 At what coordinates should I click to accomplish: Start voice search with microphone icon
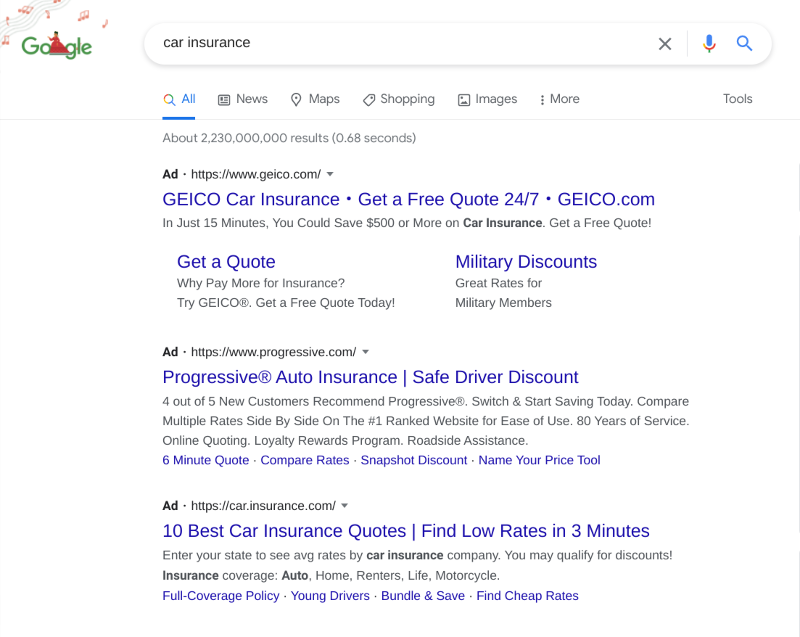[x=709, y=43]
